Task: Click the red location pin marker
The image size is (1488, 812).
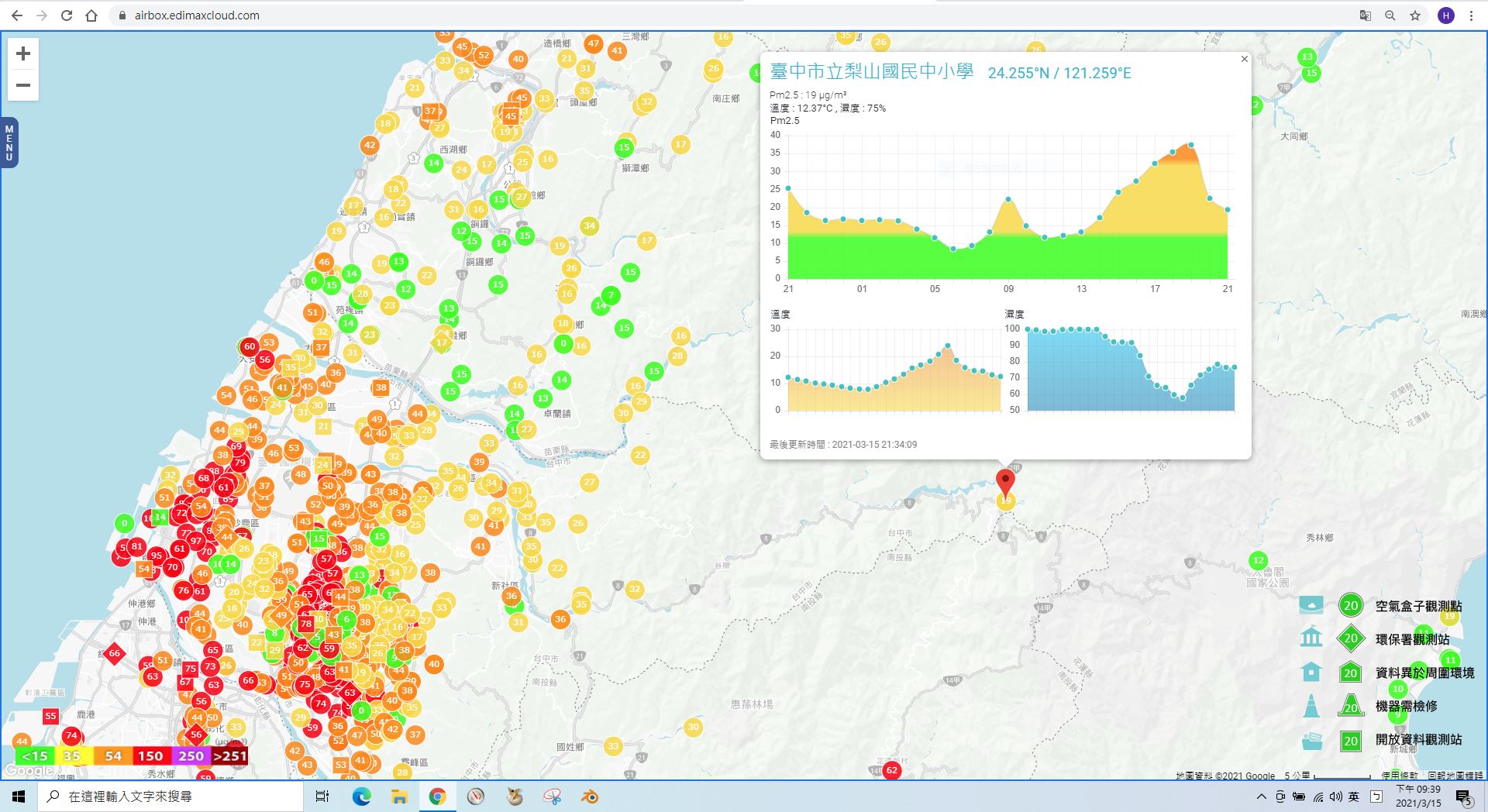Action: tap(1005, 482)
